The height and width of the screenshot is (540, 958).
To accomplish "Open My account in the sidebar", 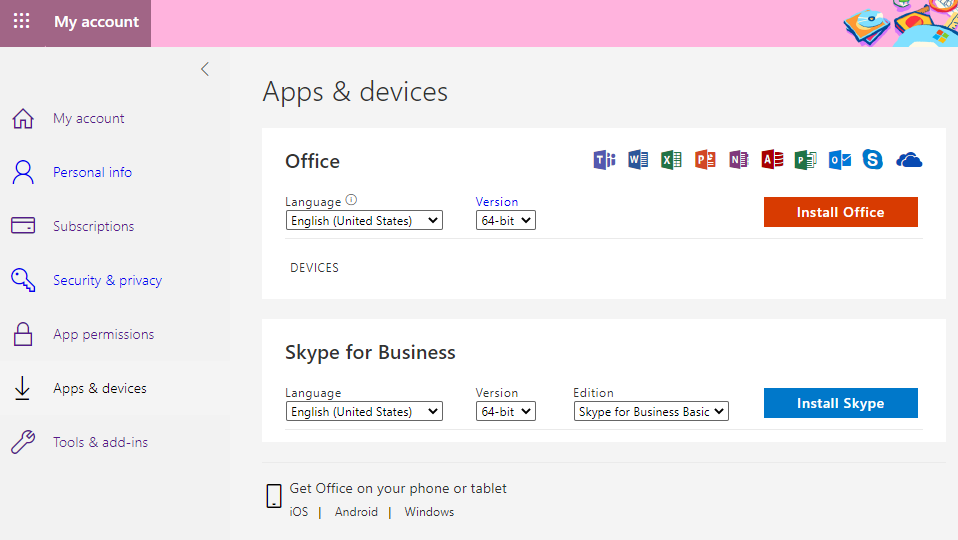I will click(89, 119).
